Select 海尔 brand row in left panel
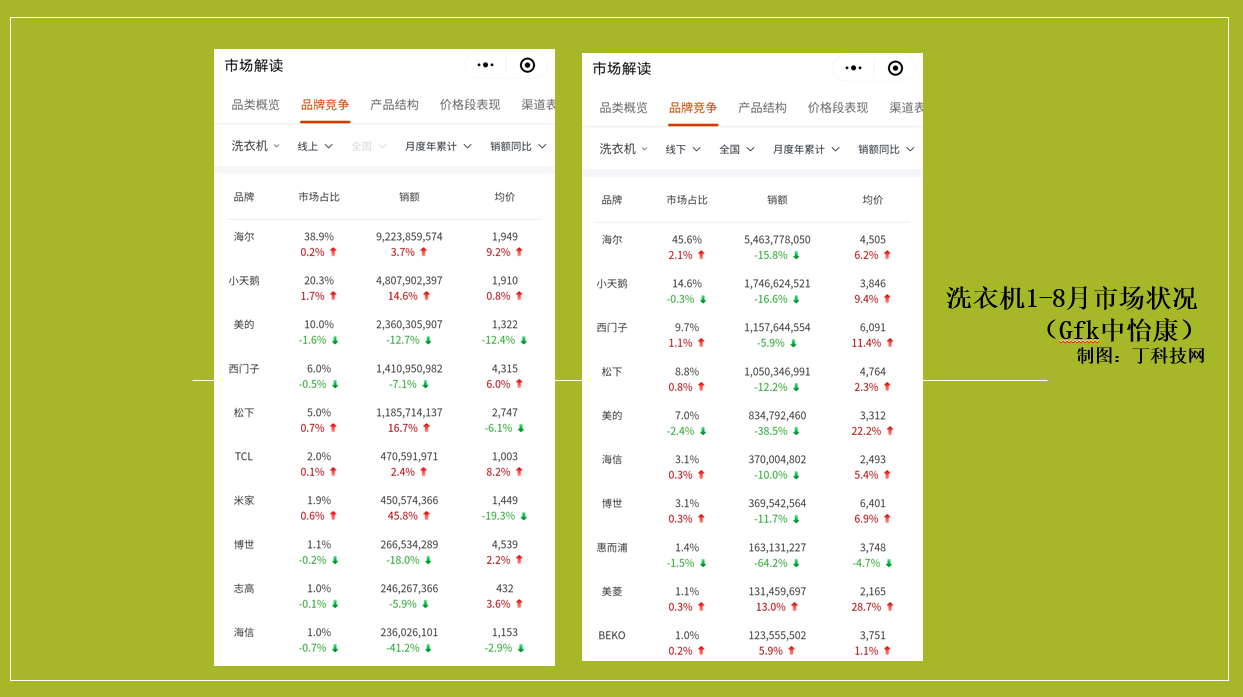The height and width of the screenshot is (697, 1243). (384, 244)
